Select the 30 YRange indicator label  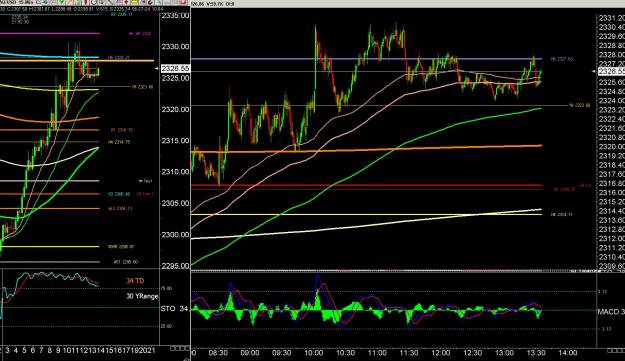[x=142, y=296]
